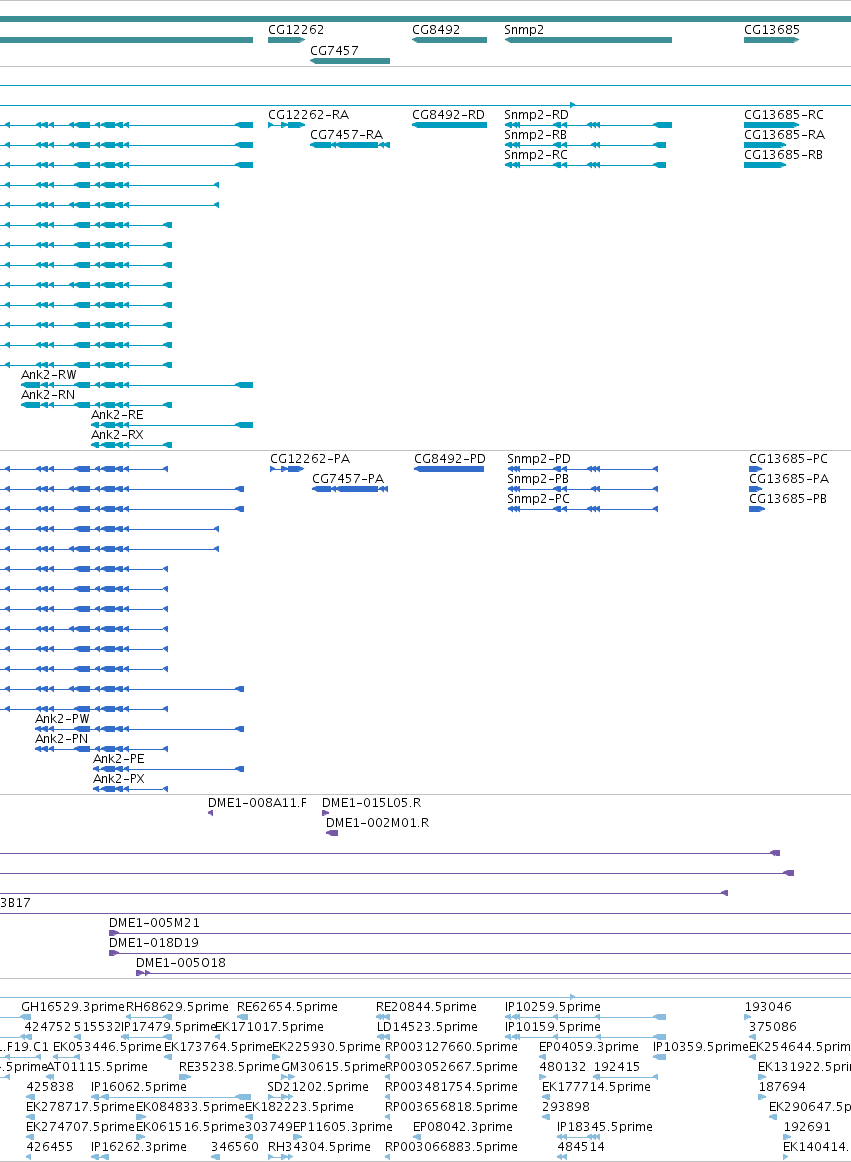Open the 187694 feature label
This screenshot has width=851, height=1162.
[x=782, y=1086]
